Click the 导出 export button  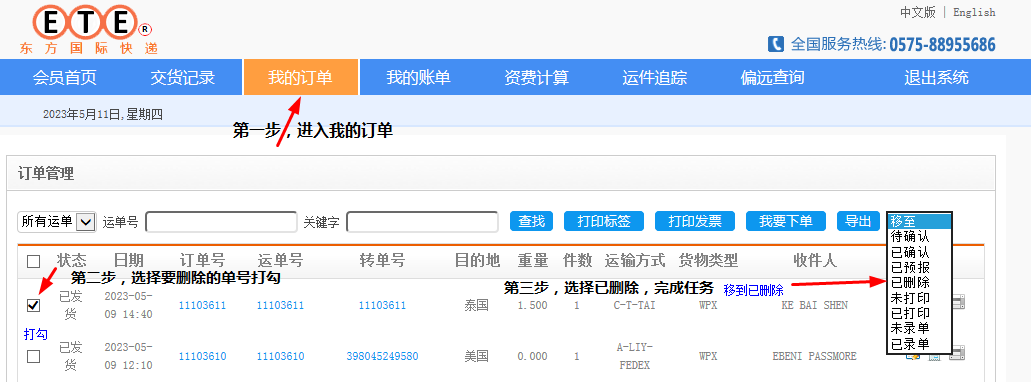pos(858,222)
